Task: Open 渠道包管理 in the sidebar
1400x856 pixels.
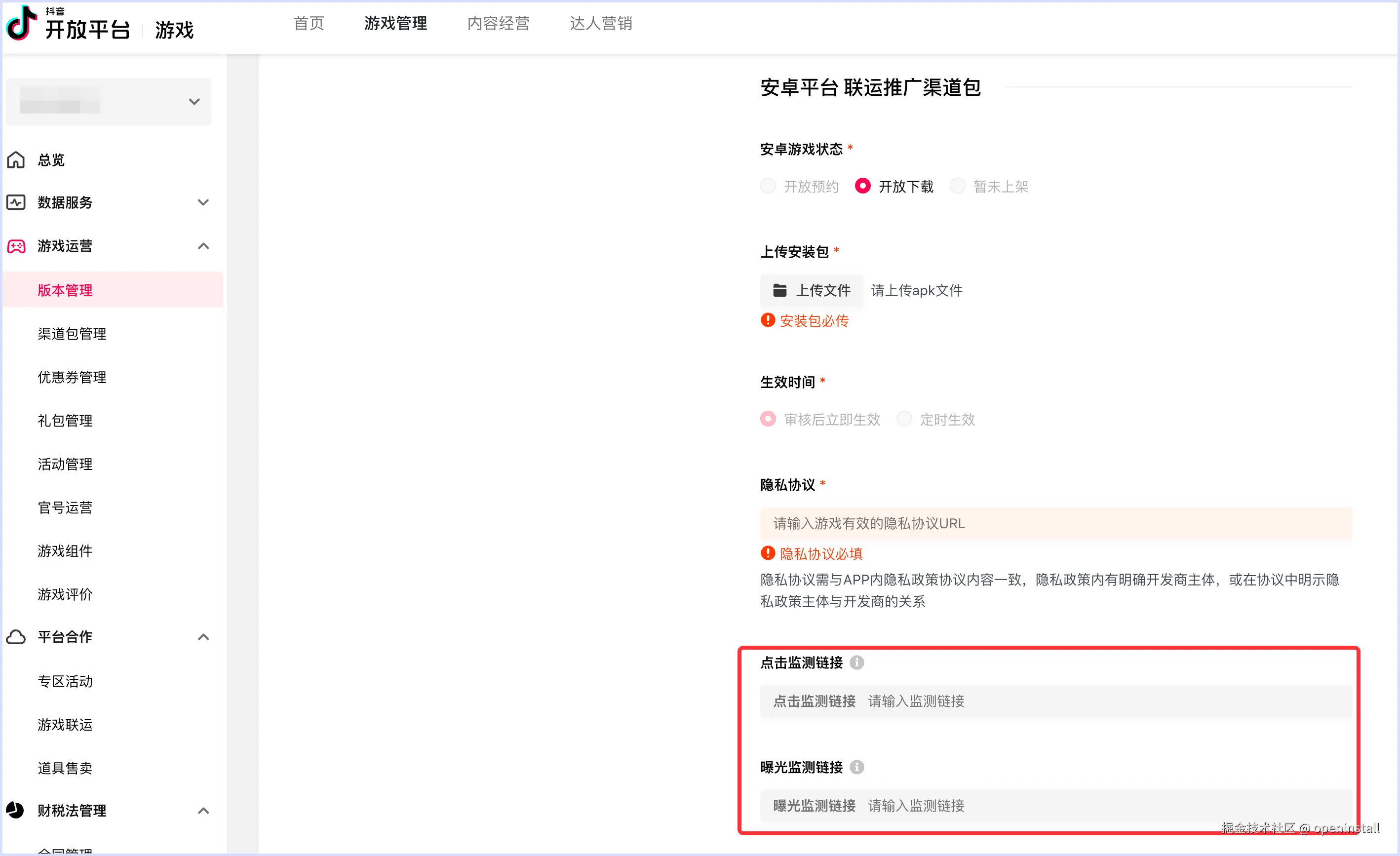Action: 72,333
